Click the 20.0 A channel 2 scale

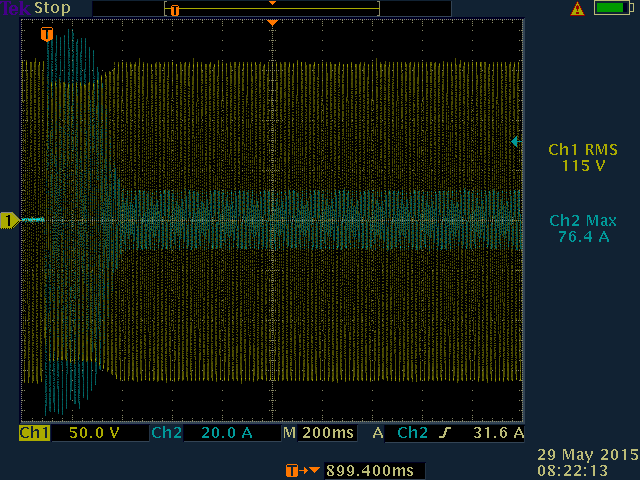tap(227, 433)
